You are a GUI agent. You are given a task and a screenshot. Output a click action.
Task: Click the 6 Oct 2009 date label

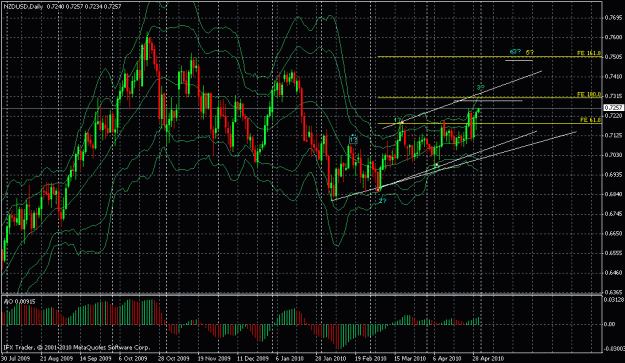point(133,358)
